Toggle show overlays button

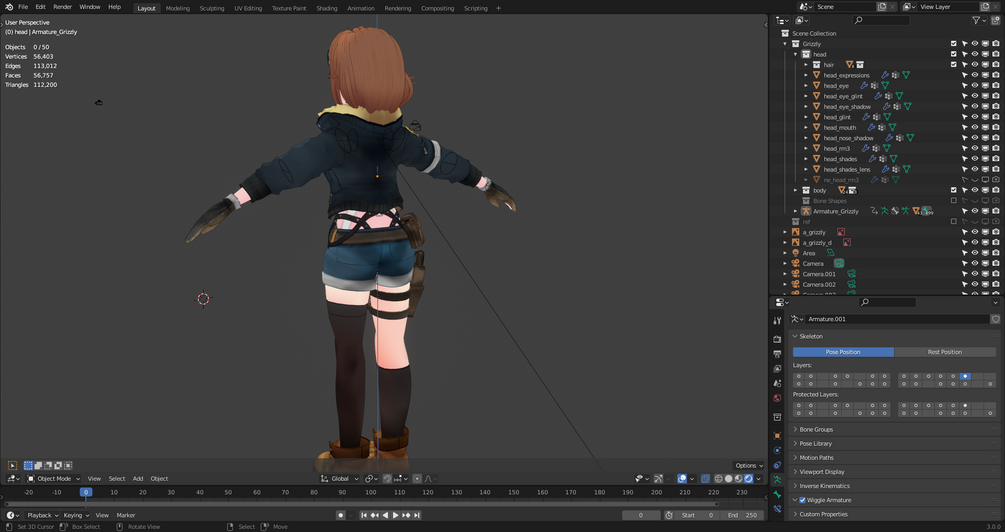coord(682,478)
